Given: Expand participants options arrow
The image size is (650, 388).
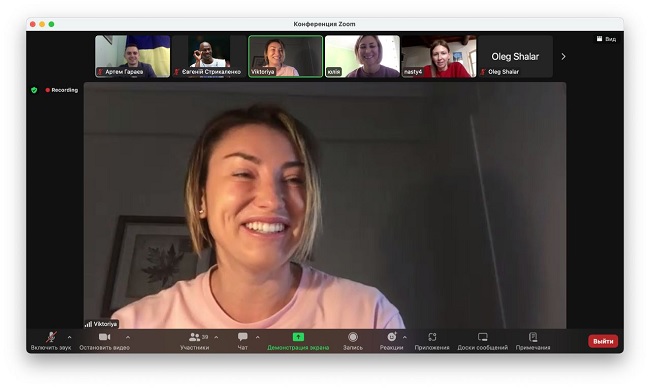Looking at the screenshot, I should point(216,337).
